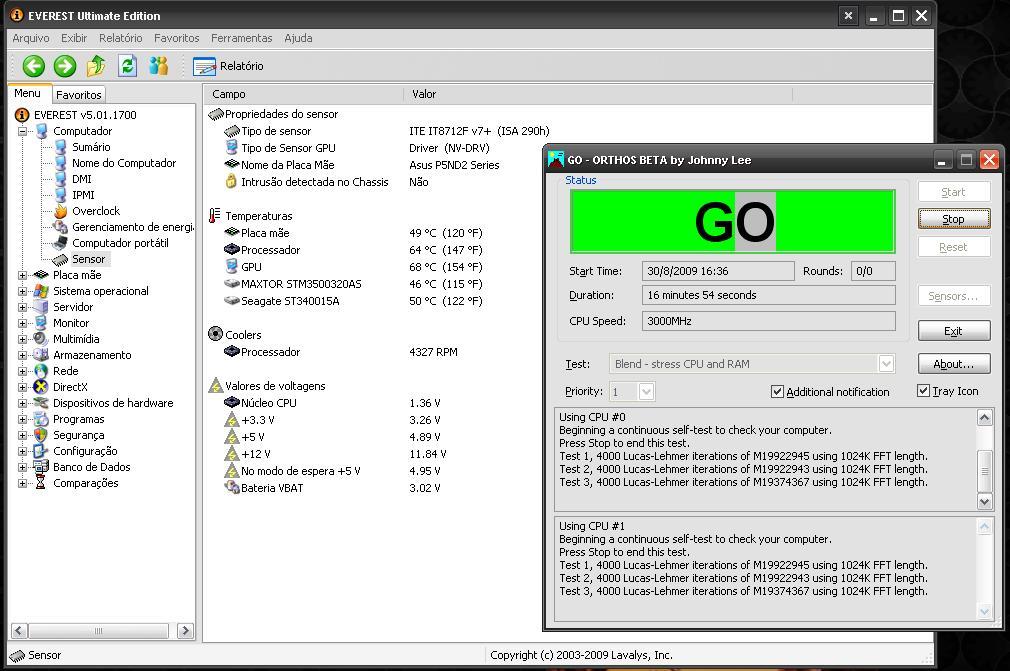Click the Banco de Dados icon

click(41, 467)
